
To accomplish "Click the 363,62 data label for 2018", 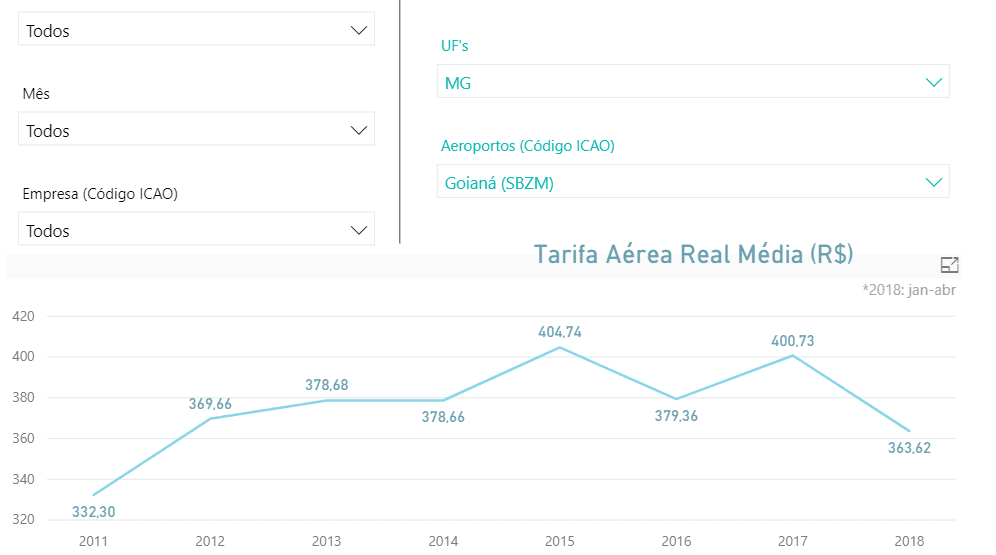I will click(x=910, y=448).
